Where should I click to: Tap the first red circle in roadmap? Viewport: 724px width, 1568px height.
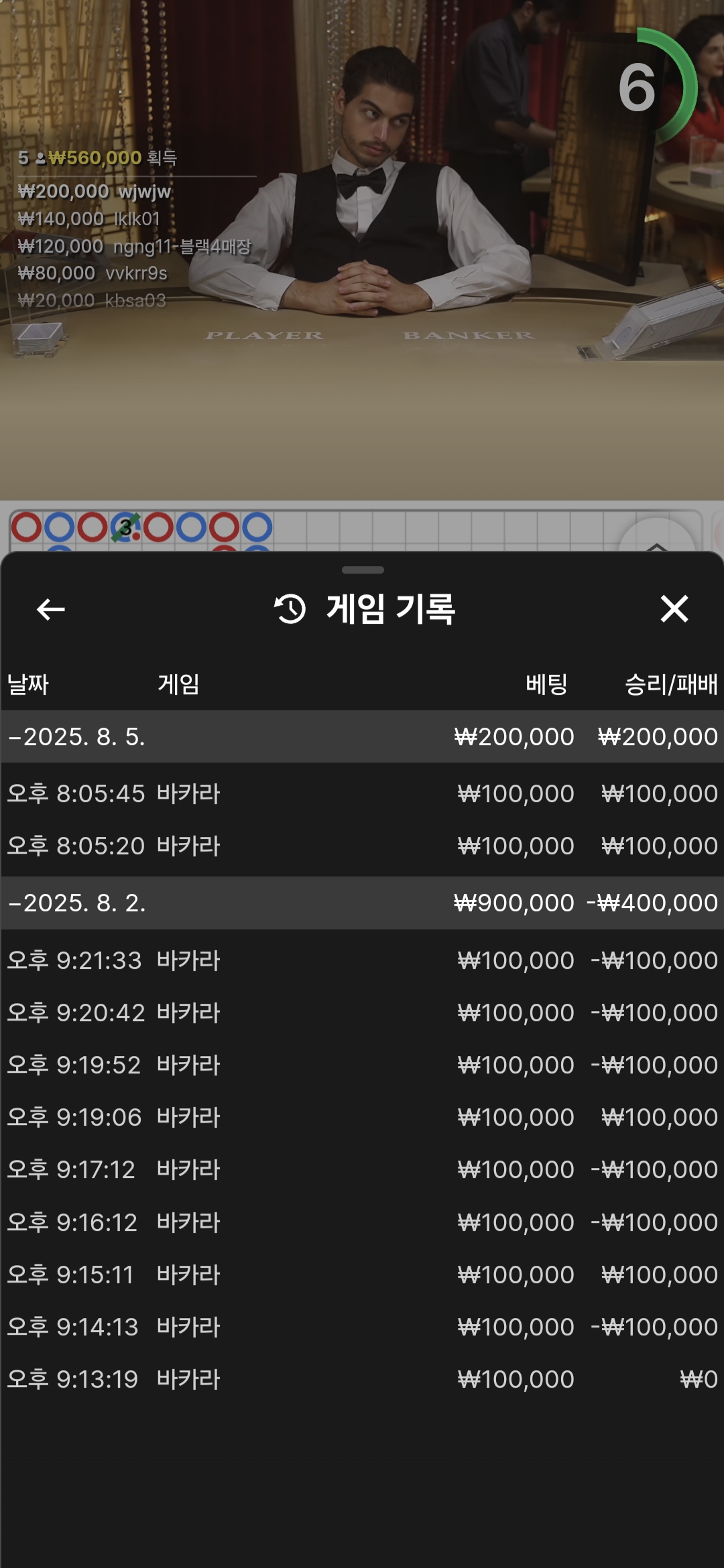[x=27, y=527]
